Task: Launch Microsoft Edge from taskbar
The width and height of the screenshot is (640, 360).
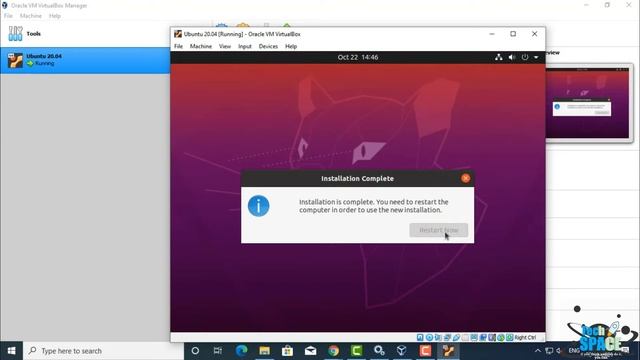Action: pos(241,351)
